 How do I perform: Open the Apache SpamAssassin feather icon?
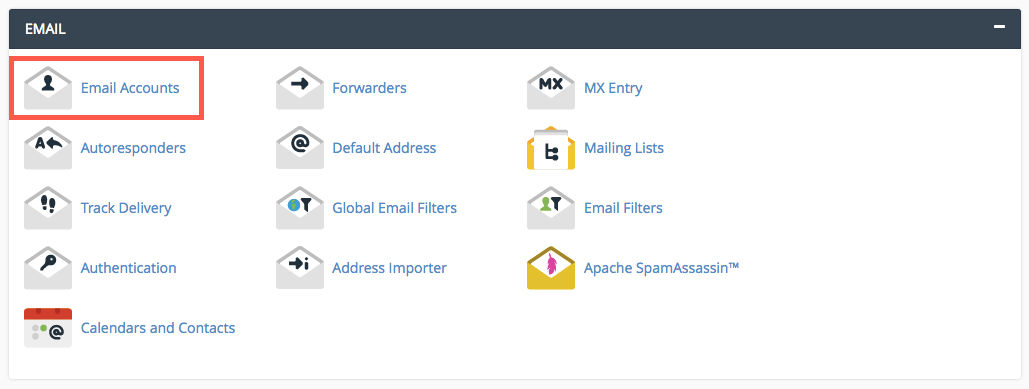click(x=551, y=268)
